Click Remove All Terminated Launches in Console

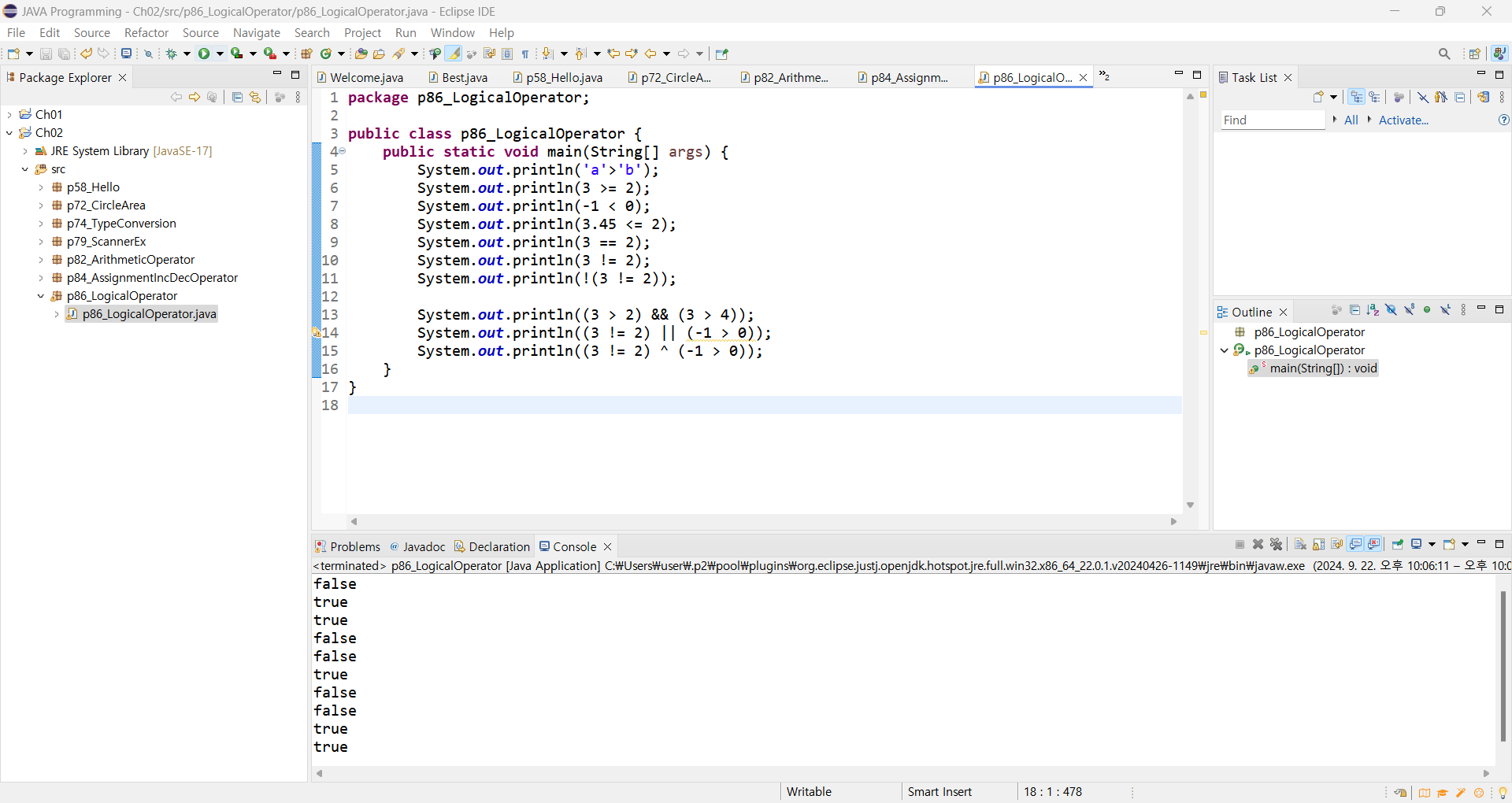(1277, 544)
